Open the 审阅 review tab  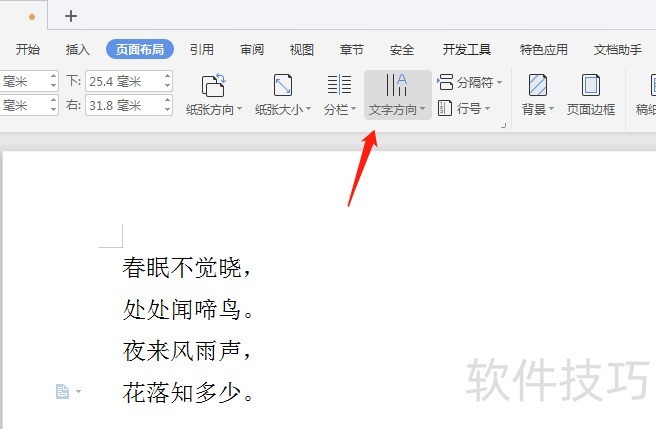(x=252, y=49)
